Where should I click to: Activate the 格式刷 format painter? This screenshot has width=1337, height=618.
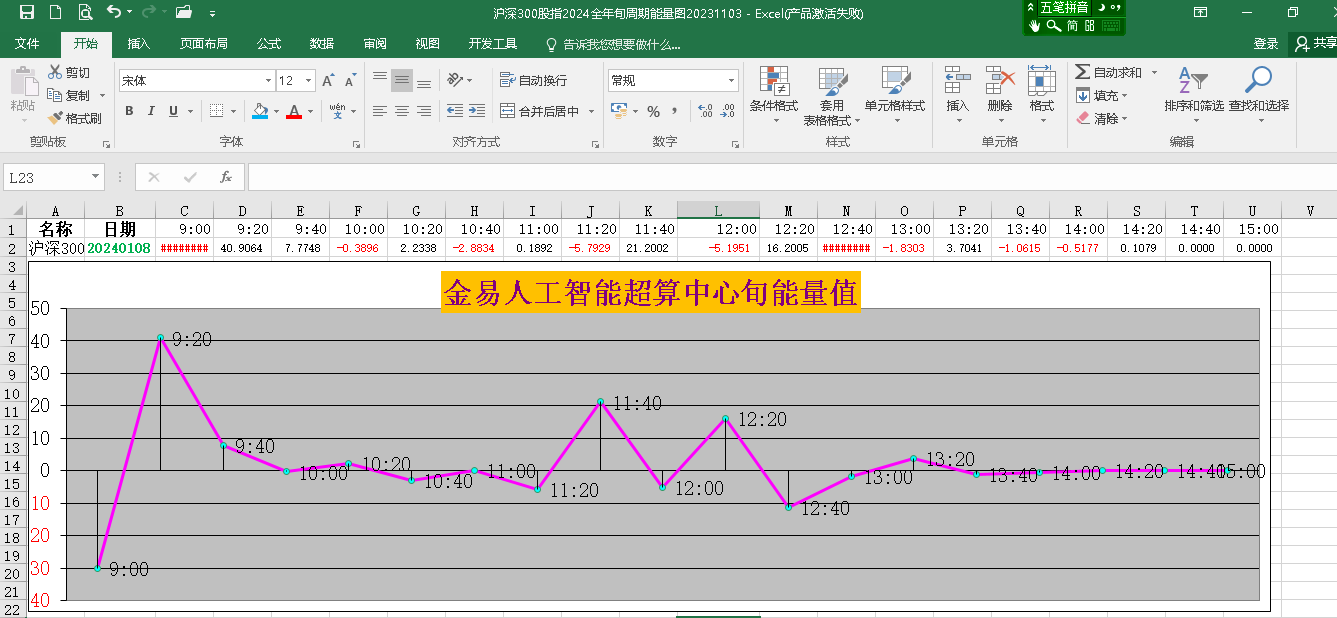(75, 118)
